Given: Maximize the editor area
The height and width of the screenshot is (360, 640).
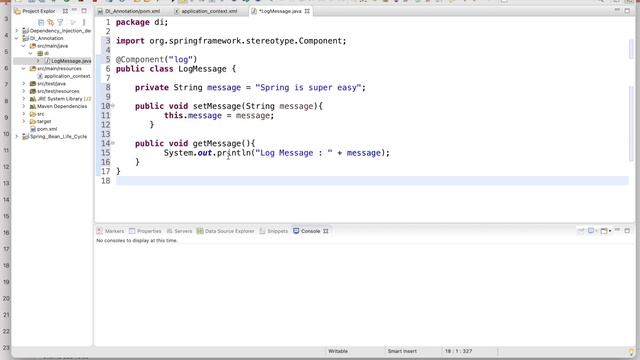Looking at the screenshot, I should (627, 11).
